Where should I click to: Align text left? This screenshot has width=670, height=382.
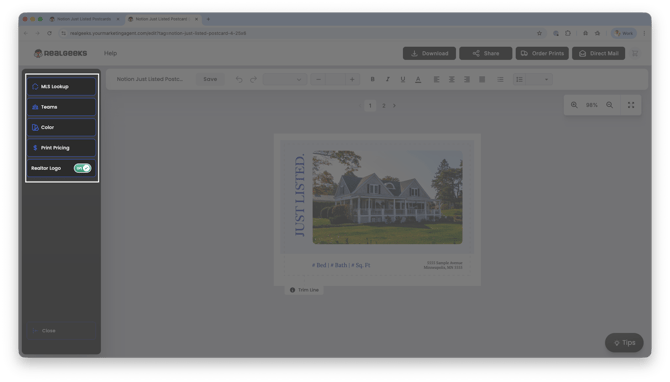(x=436, y=79)
